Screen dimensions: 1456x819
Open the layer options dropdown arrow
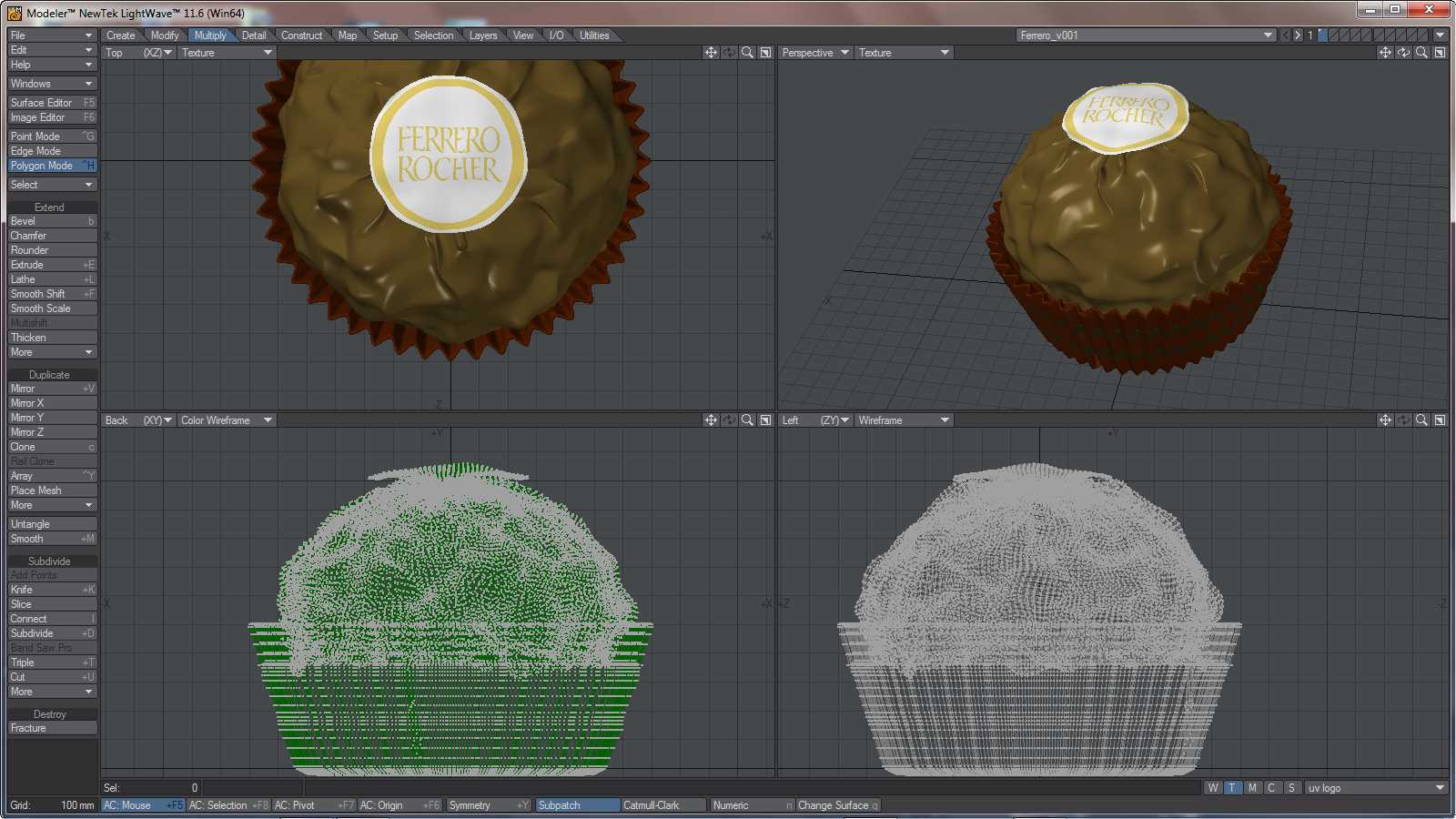[x=1440, y=35]
